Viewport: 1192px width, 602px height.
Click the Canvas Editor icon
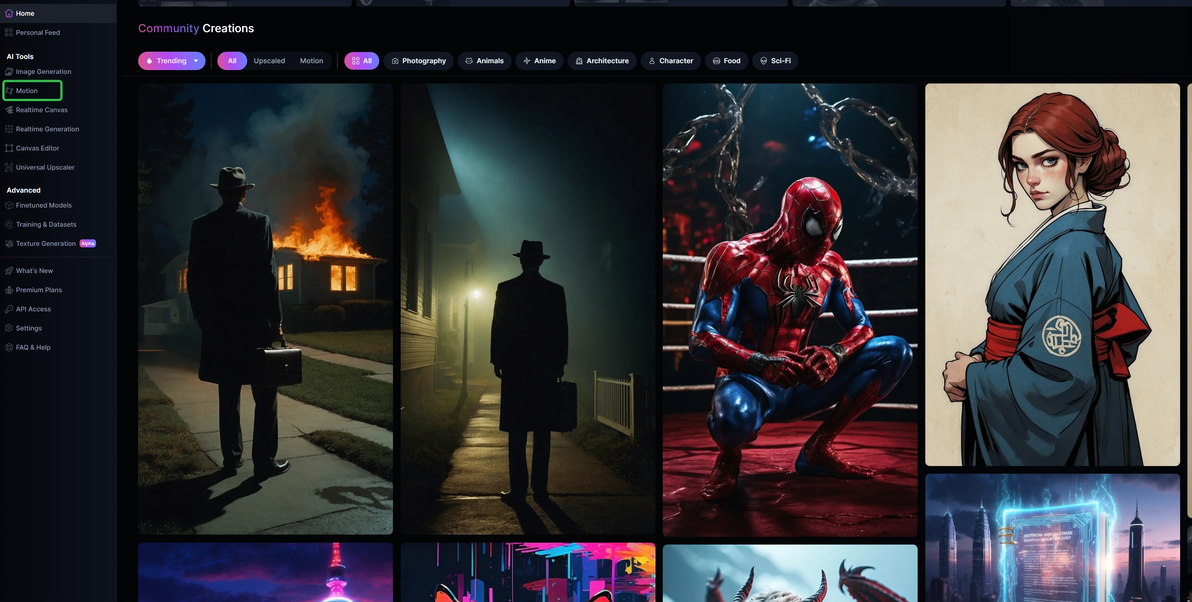9,148
